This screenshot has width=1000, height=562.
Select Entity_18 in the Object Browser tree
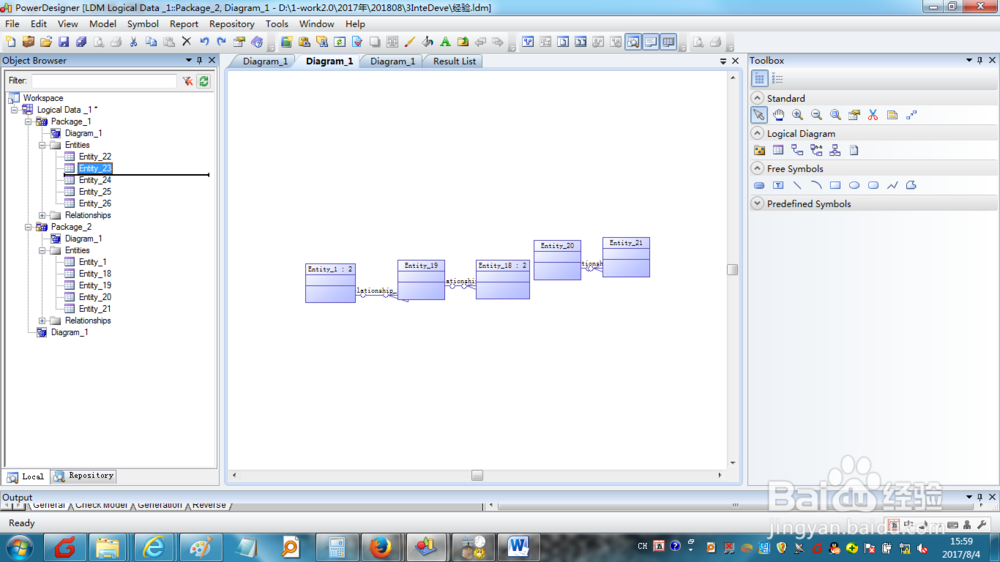(94, 274)
